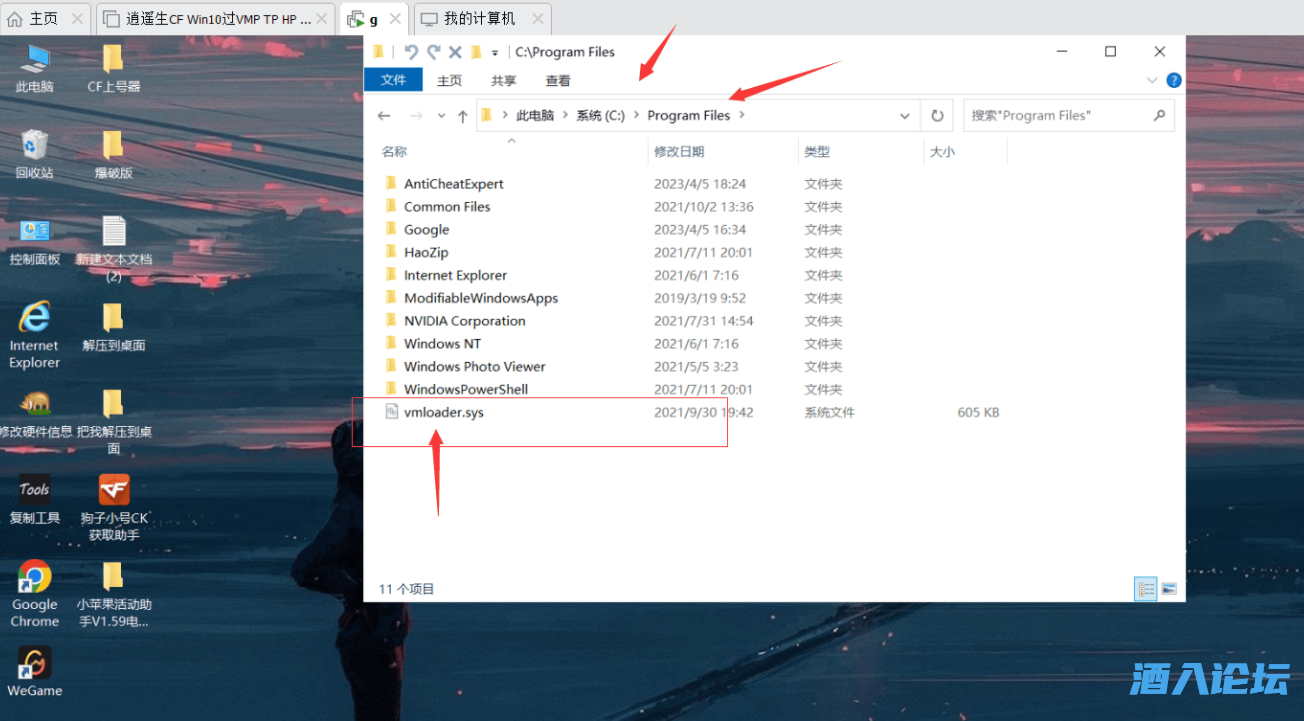This screenshot has height=721, width=1304.
Task: Open the 把我解压到桌面 desktop folder
Action: (x=113, y=422)
